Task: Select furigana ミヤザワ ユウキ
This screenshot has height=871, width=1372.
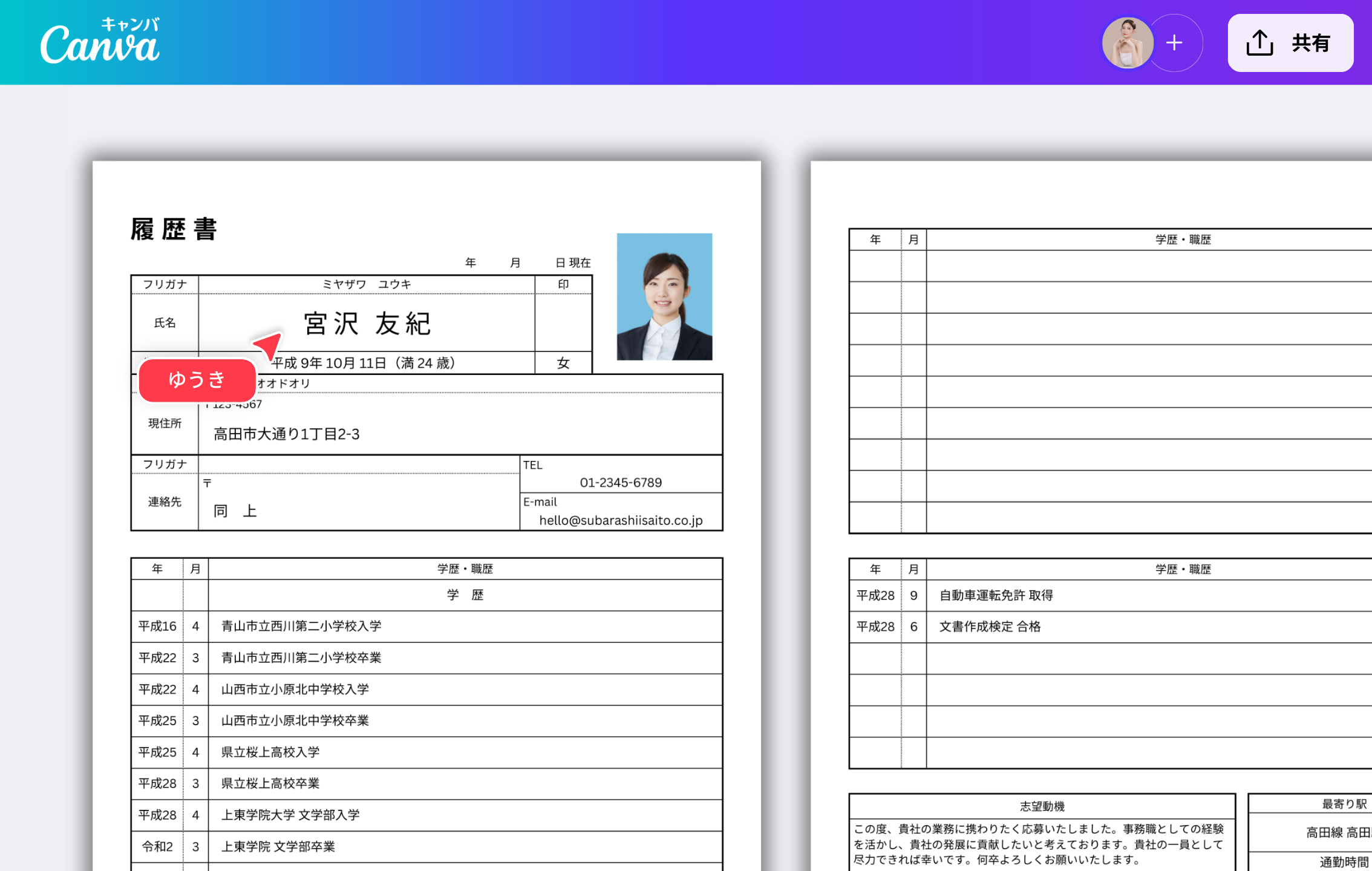Action: 367,284
